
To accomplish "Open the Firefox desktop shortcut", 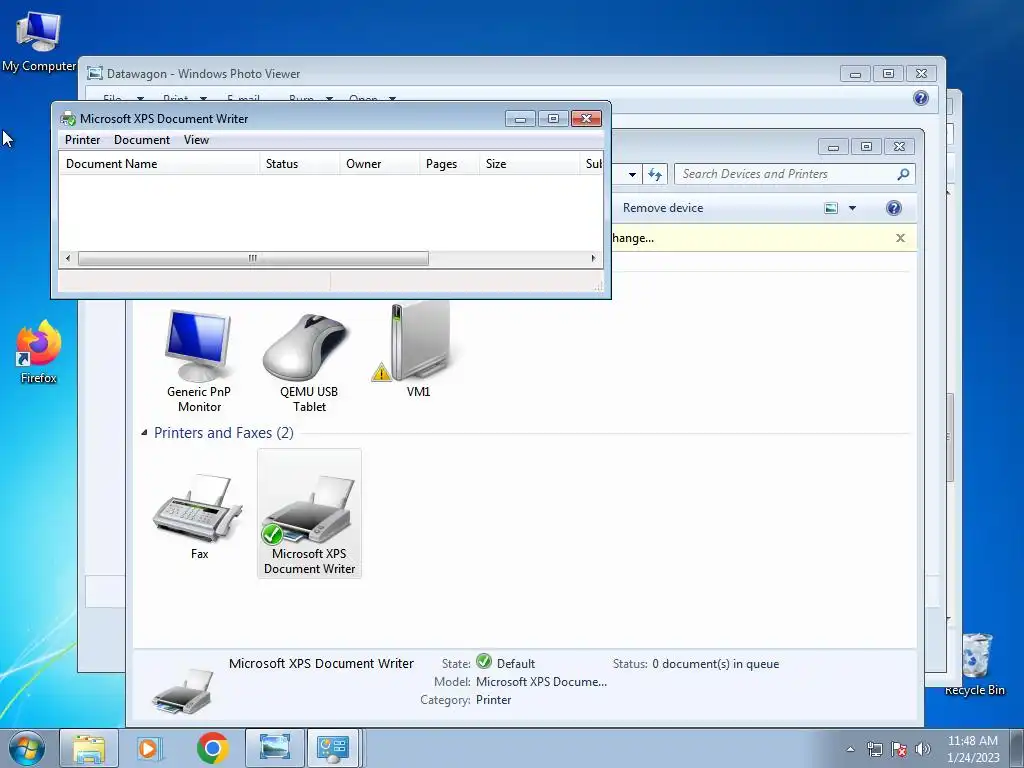I will [38, 352].
